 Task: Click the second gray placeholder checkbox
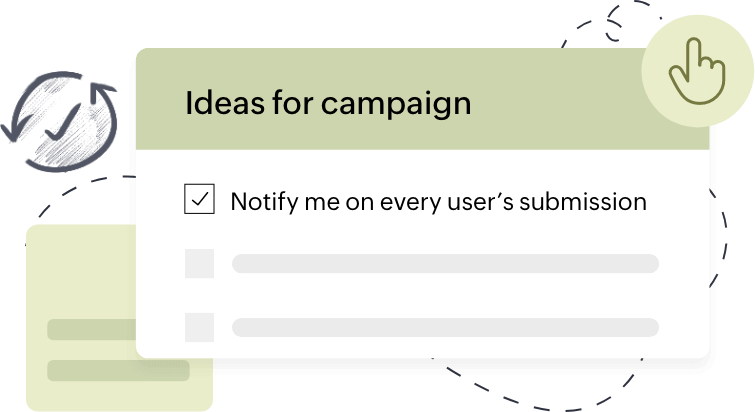199,327
